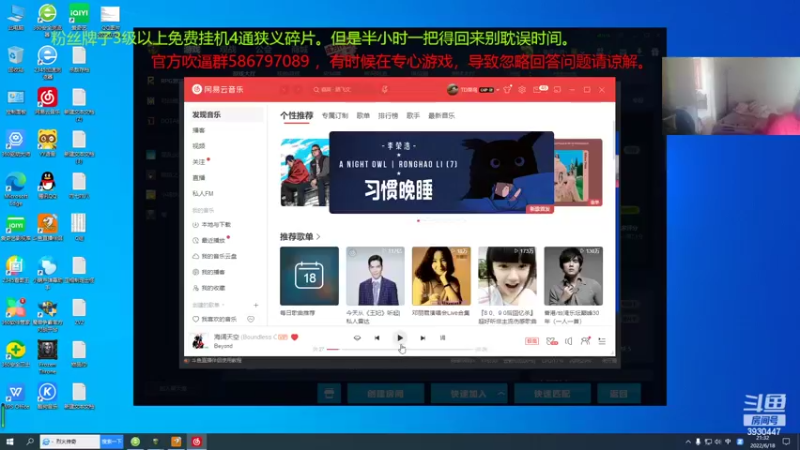This screenshot has width=800, height=450.
Task: Switch to the 排行榜 tab
Action: 388,116
